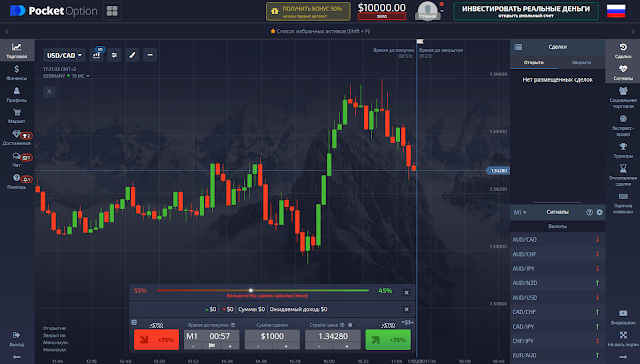Select AUD/NZD signal row
This screenshot has width=640, height=364.
558,283
